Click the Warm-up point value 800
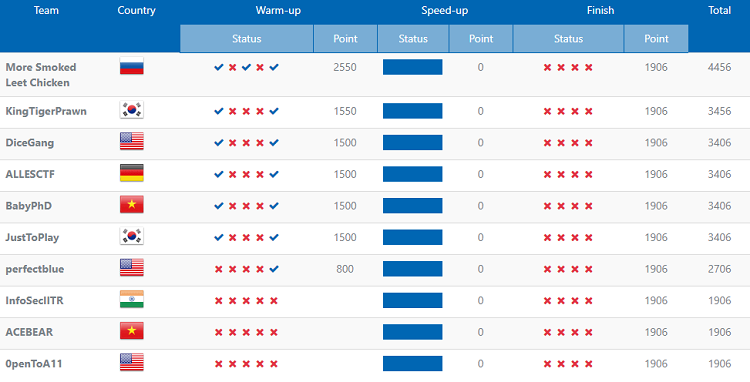Screen dimensions: 750x382 click(345, 269)
